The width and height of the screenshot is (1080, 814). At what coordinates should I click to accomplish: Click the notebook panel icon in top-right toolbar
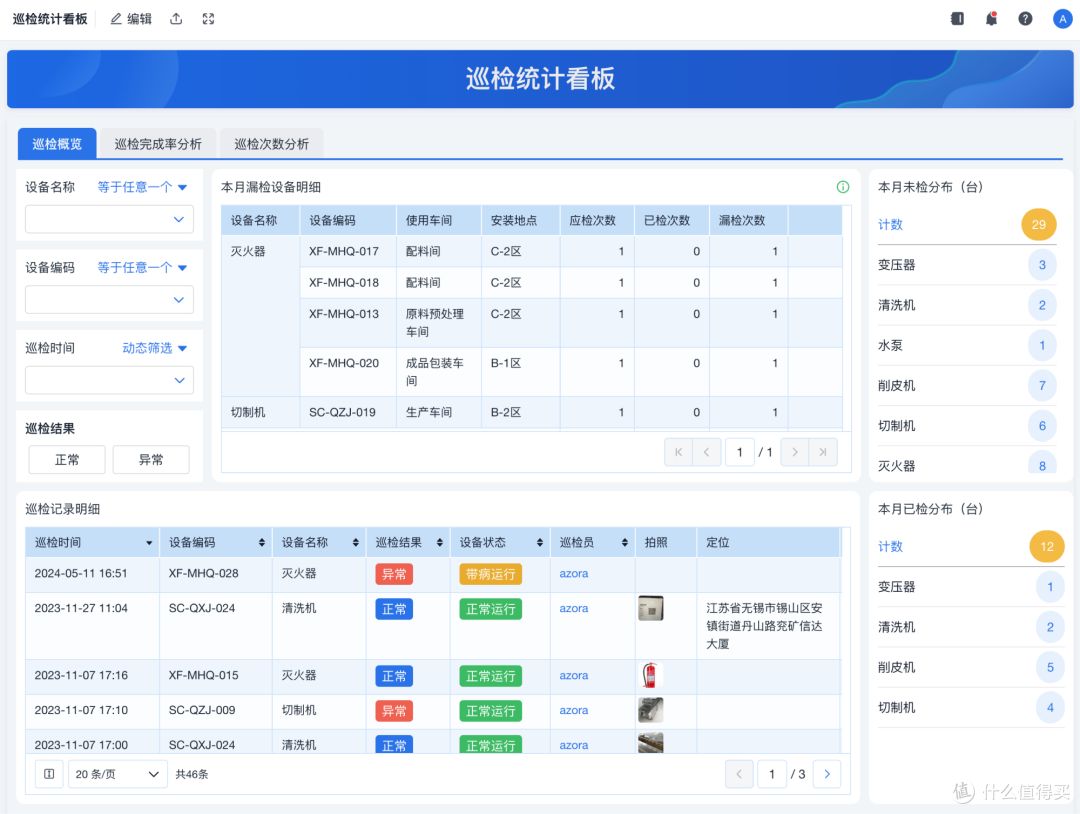coord(957,18)
